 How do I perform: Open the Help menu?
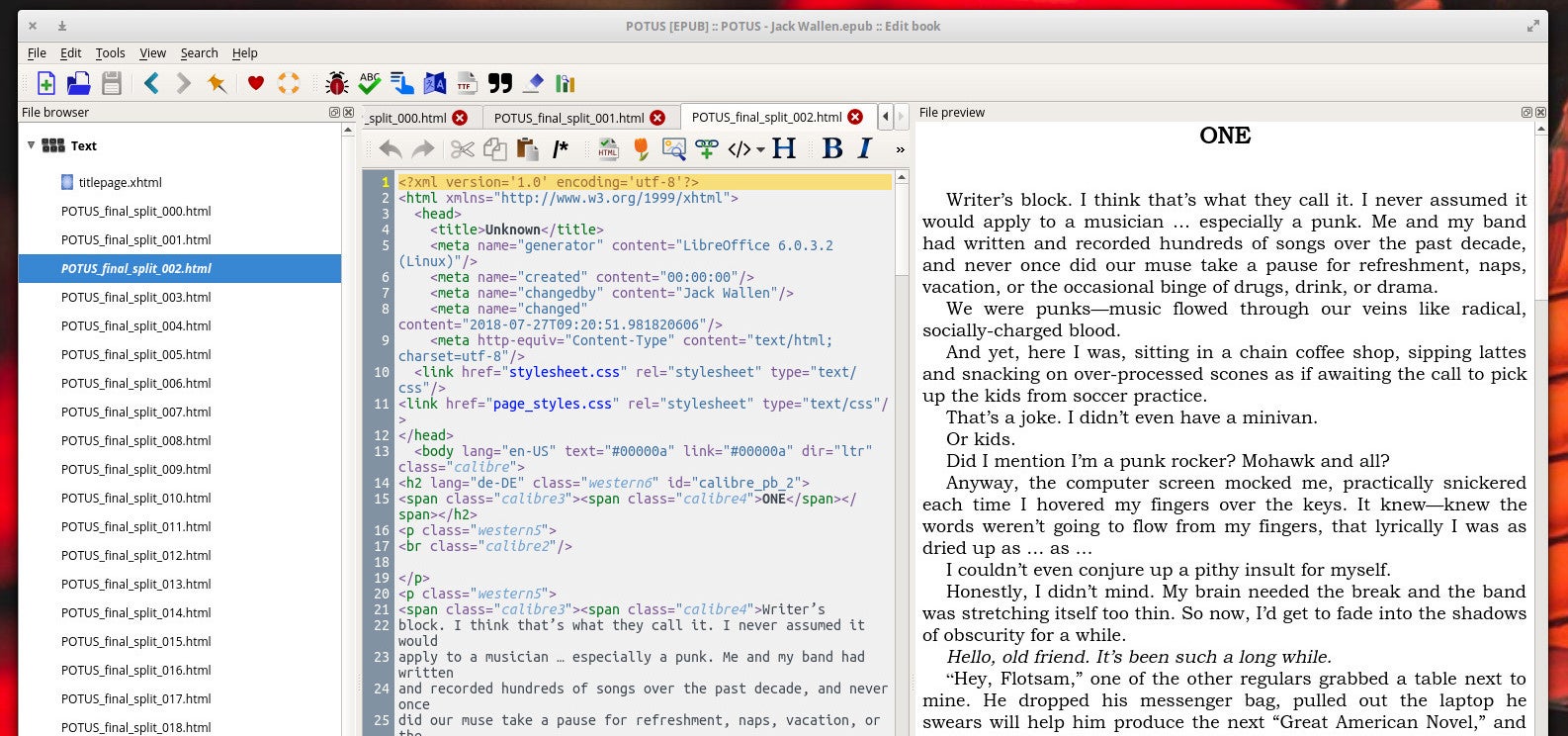[x=244, y=52]
